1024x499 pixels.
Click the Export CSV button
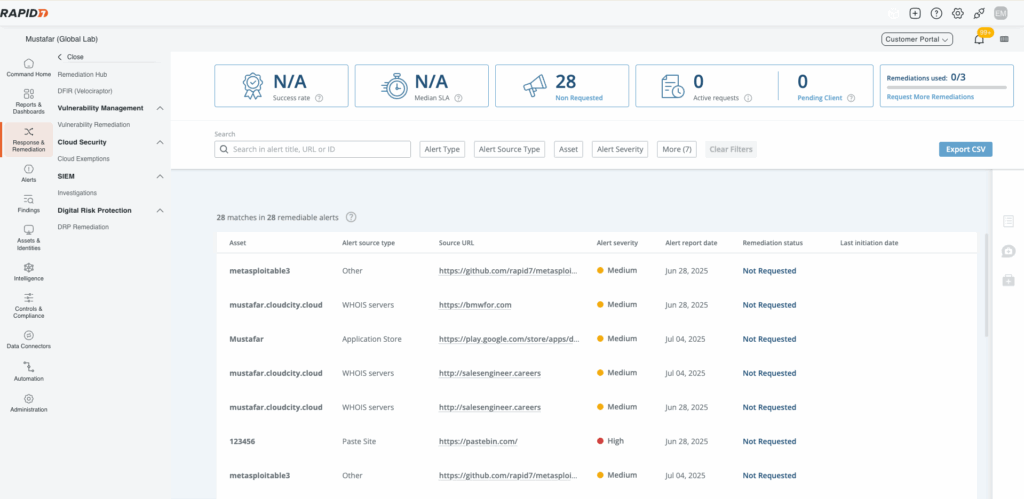pos(965,150)
